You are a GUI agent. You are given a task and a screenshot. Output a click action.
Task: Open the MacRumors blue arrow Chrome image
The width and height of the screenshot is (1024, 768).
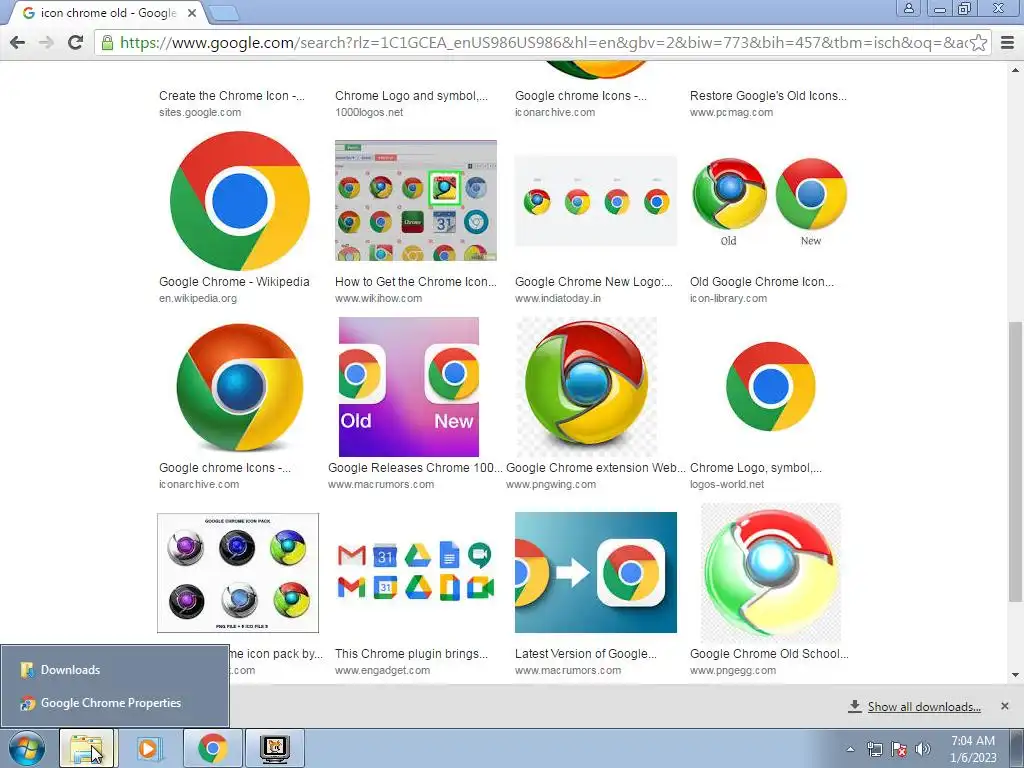point(596,573)
